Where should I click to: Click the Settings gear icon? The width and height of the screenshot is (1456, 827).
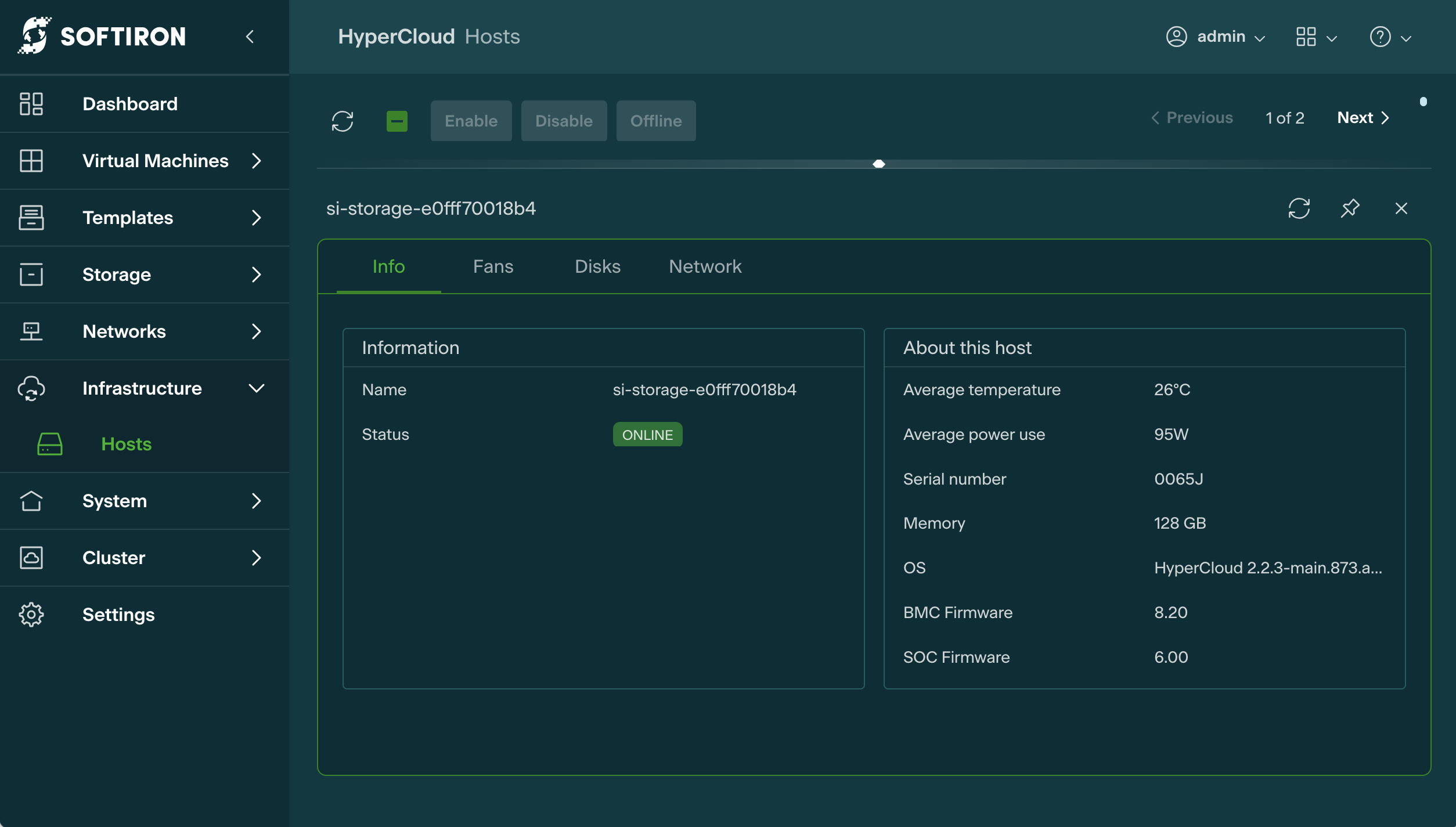pos(31,615)
